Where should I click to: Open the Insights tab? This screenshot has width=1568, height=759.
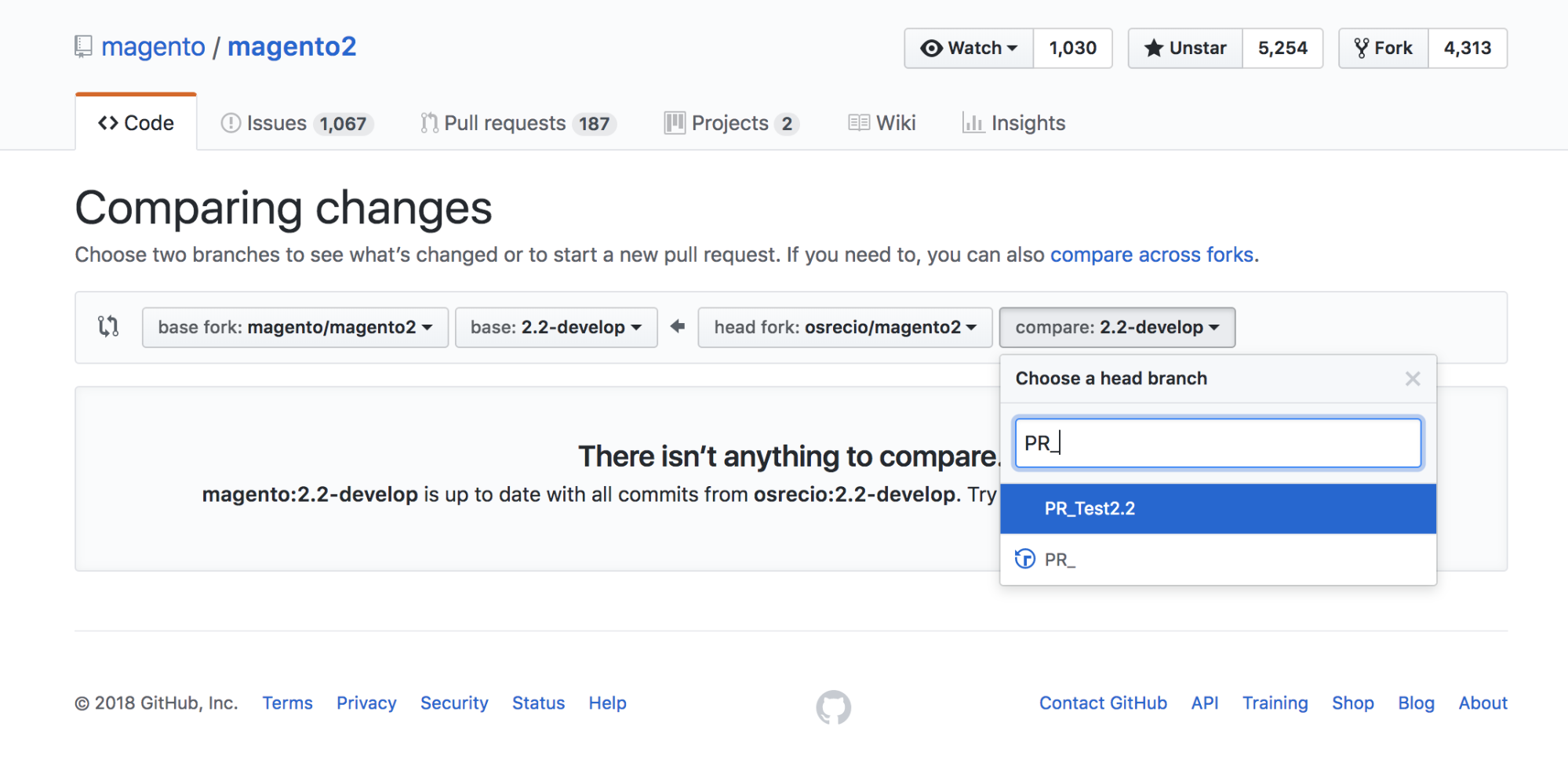click(1013, 123)
